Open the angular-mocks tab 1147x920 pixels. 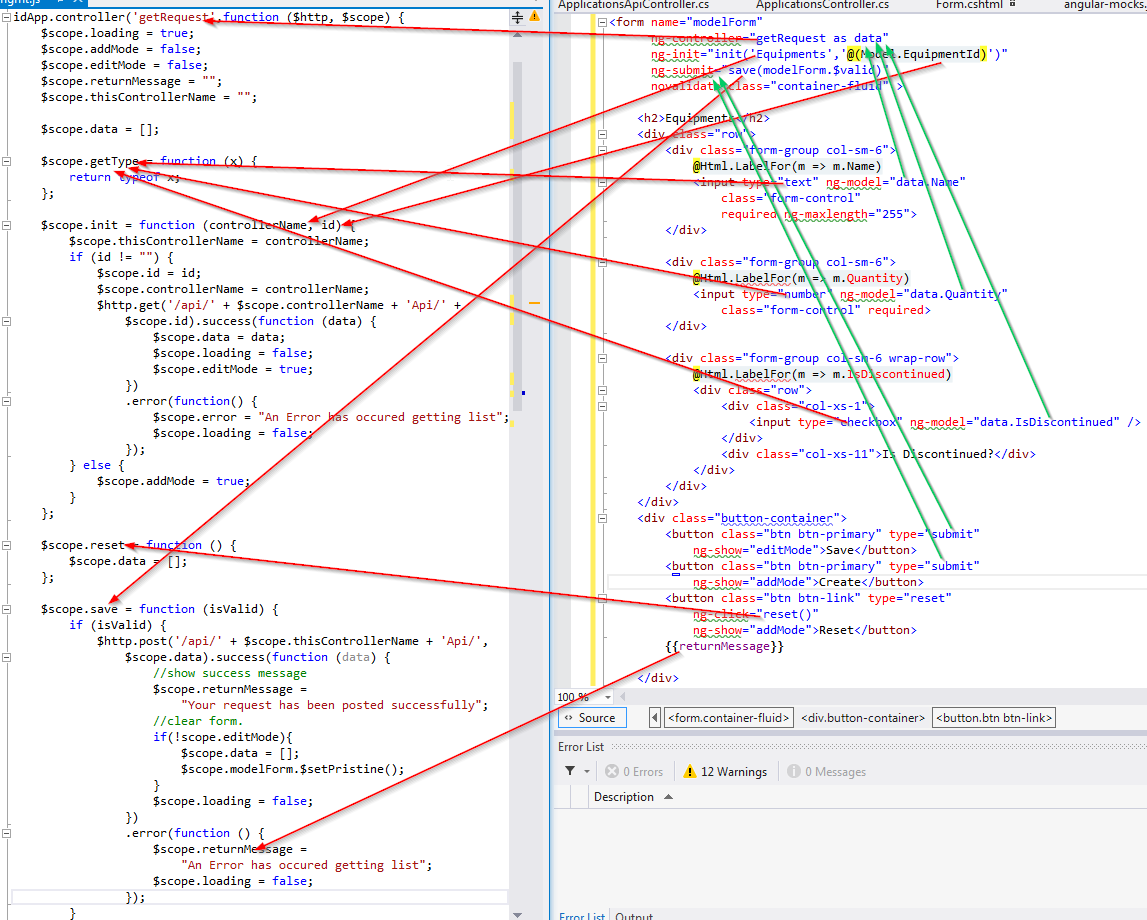1105,4
